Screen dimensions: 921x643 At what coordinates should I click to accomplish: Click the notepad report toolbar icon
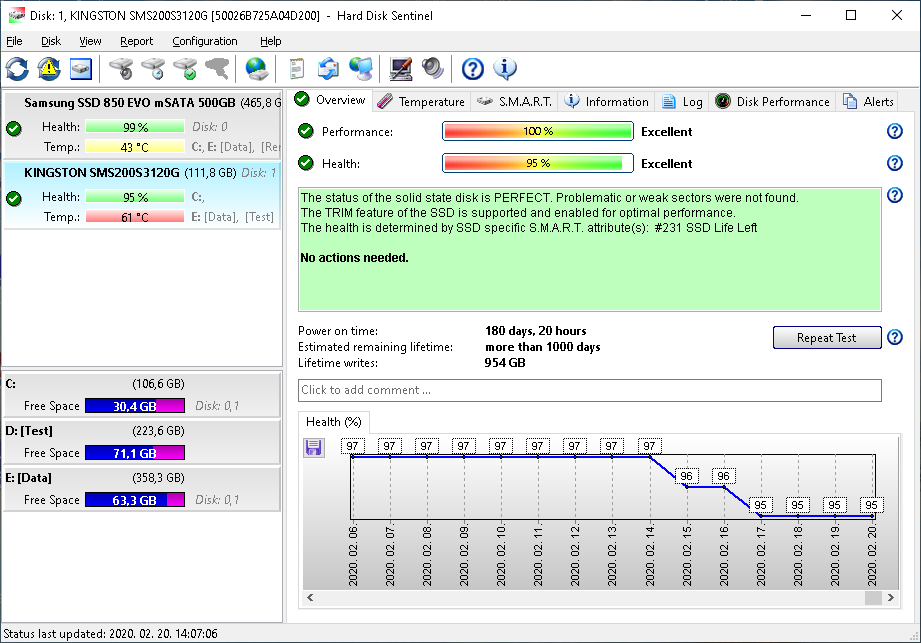(x=297, y=69)
